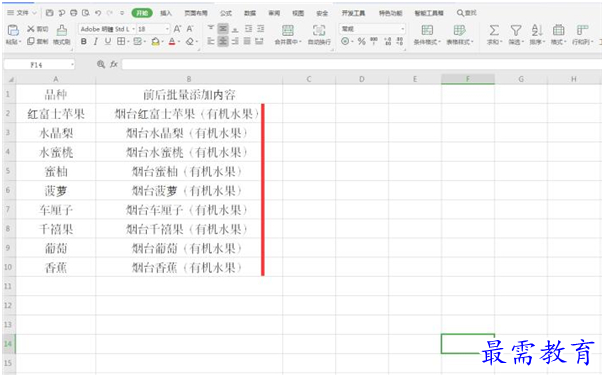The image size is (603, 384).
Task: Click the 筛选 filter funnel icon
Action: tap(516, 30)
